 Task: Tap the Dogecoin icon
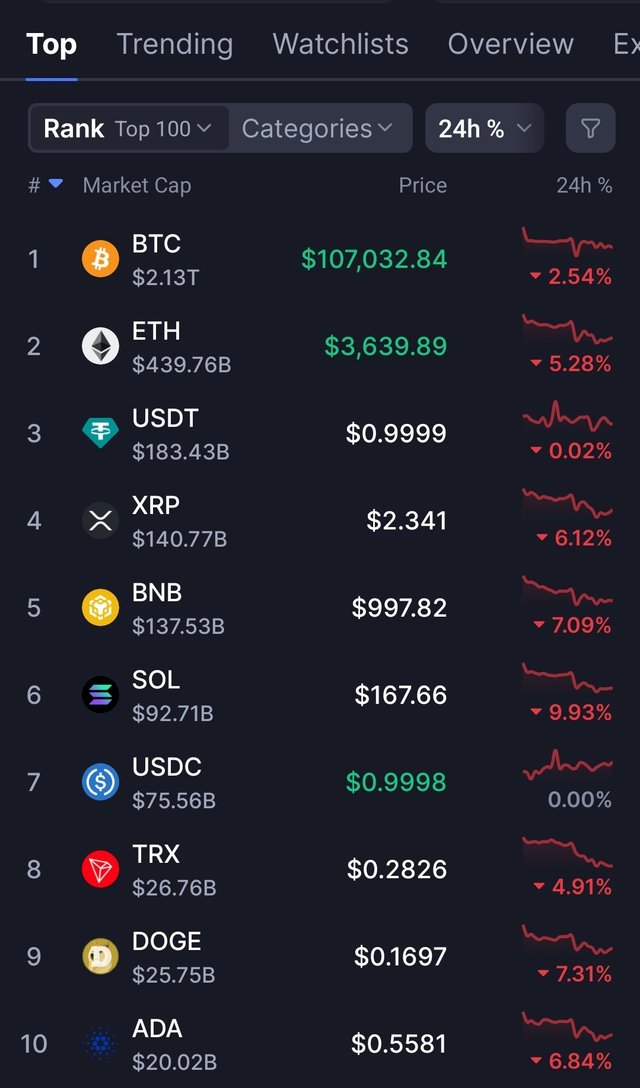pos(100,956)
